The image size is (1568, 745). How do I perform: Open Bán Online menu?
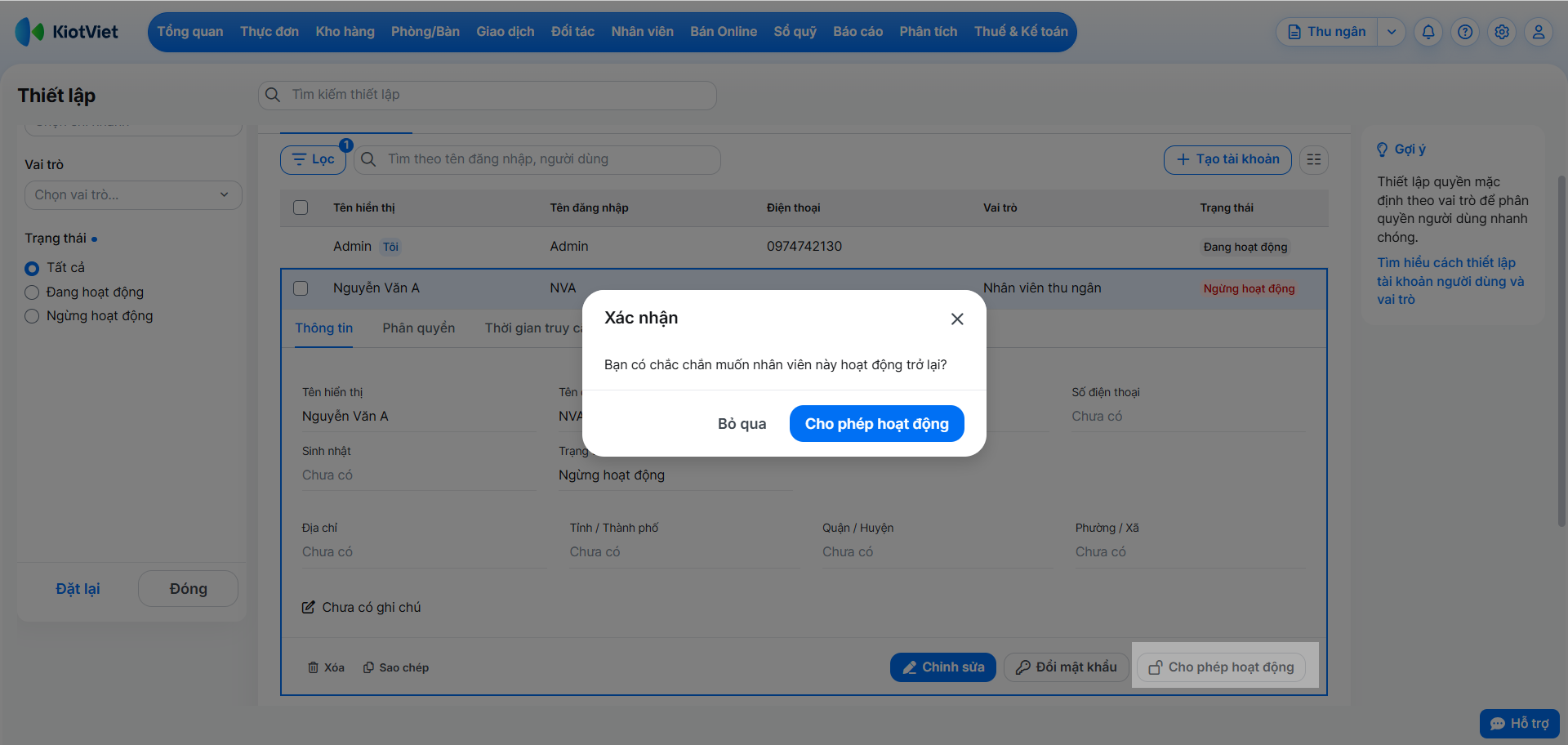[724, 32]
